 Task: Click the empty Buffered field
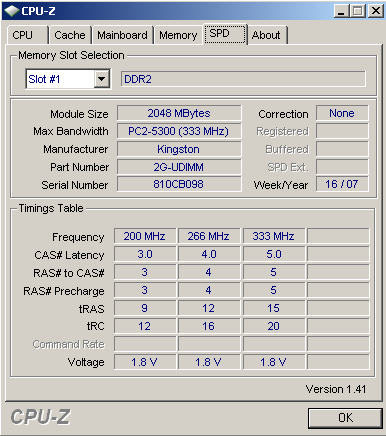point(342,149)
